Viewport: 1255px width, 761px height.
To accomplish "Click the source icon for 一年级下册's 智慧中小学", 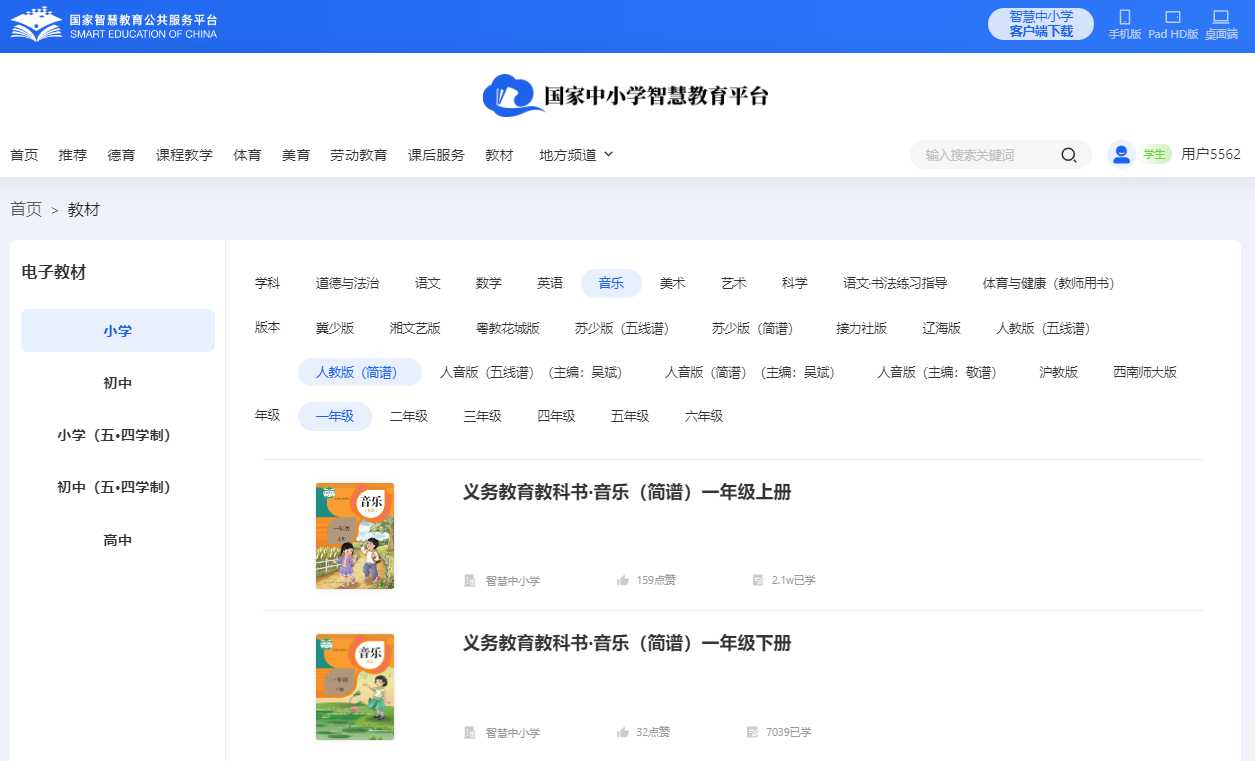I will [x=470, y=732].
